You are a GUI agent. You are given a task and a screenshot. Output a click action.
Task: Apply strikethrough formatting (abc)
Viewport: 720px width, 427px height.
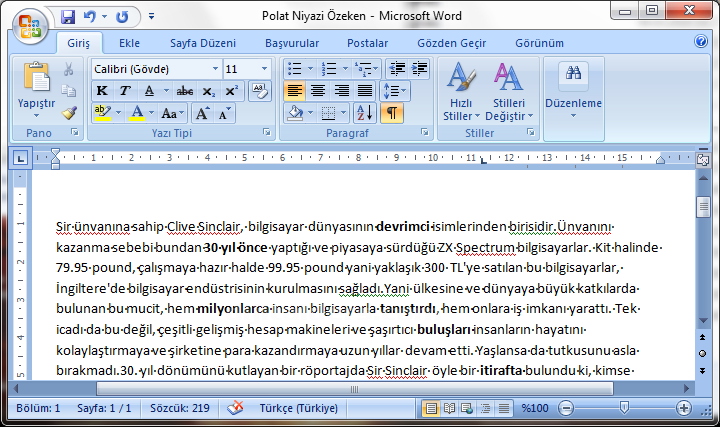pyautogui.click(x=185, y=91)
